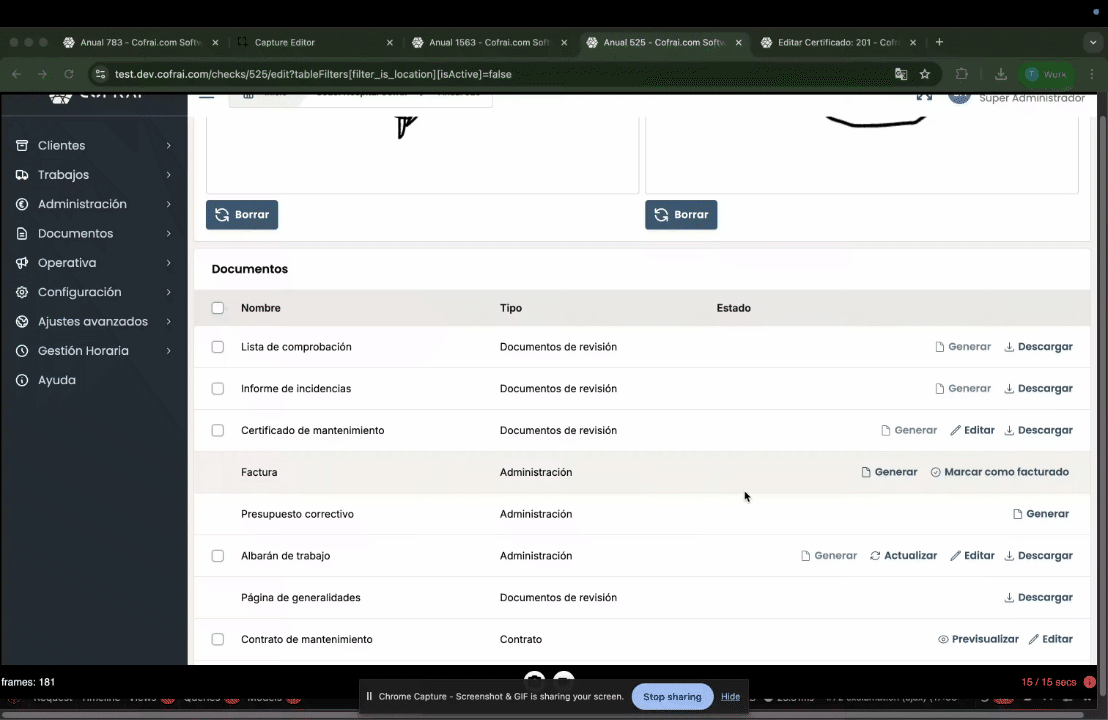The width and height of the screenshot is (1108, 720).
Task: Expand the Administración sidebar chevron
Action: [x=168, y=204]
